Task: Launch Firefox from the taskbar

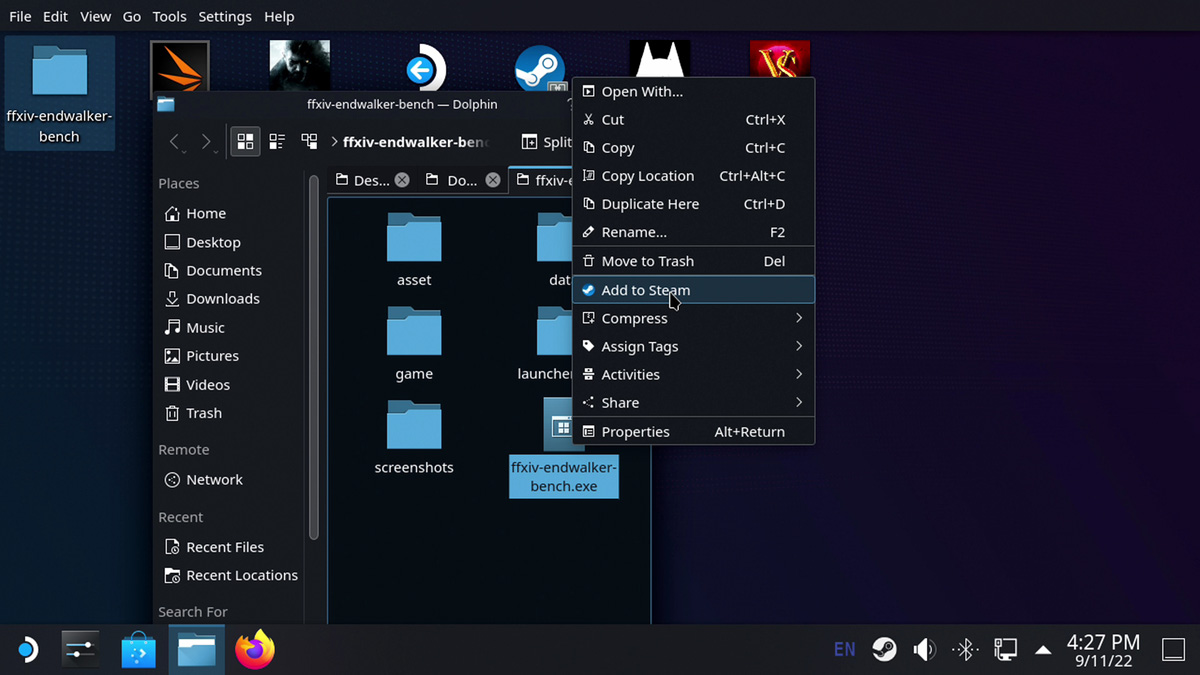Action: tap(255, 650)
